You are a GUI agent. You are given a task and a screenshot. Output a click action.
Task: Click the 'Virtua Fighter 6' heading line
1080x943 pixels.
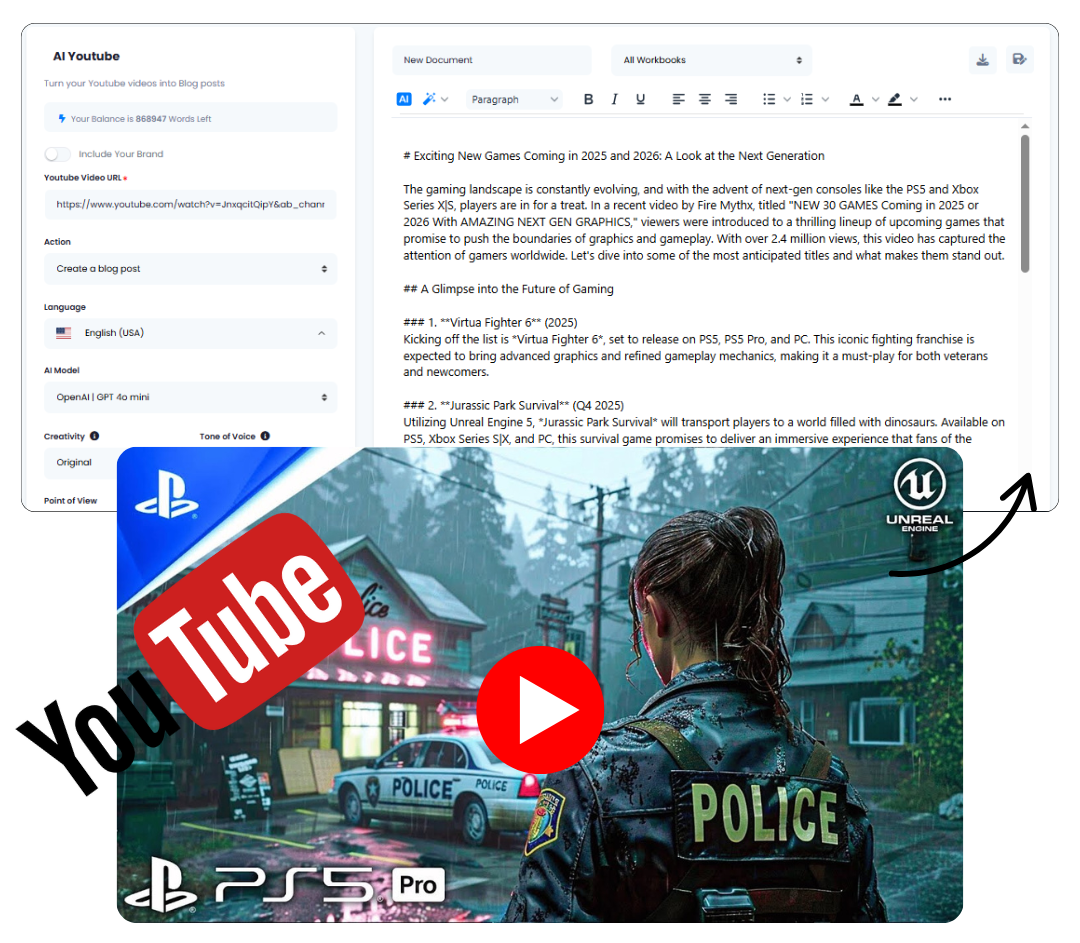(x=490, y=322)
